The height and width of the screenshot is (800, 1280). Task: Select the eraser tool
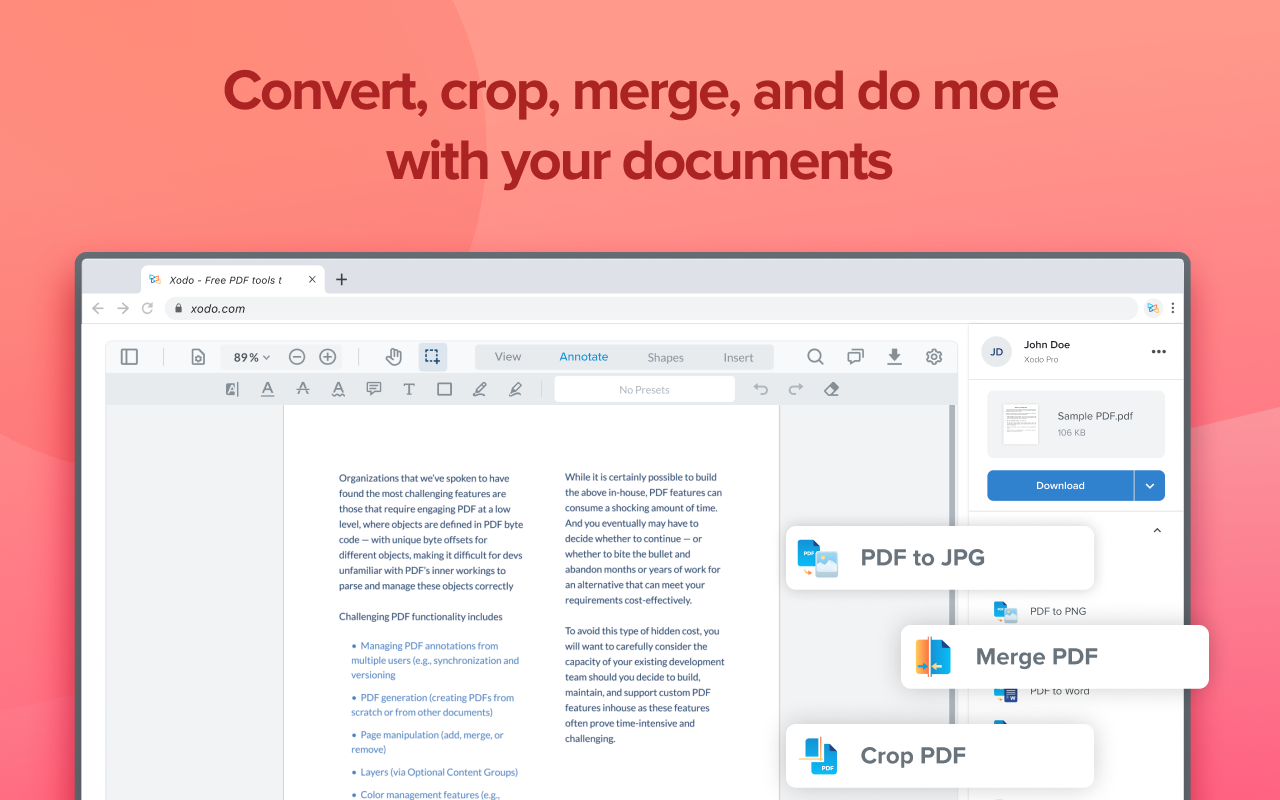pos(832,389)
